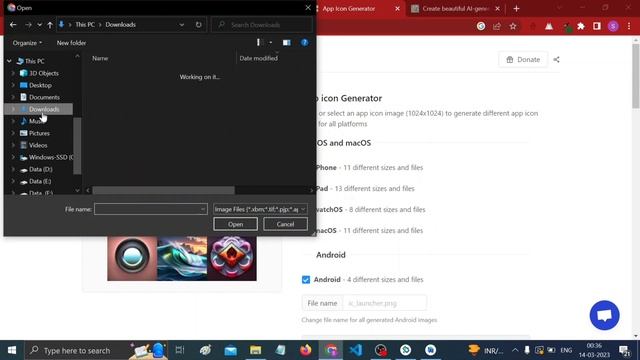Sort by the Date modified column
This screenshot has width=640, height=360.
click(x=258, y=58)
